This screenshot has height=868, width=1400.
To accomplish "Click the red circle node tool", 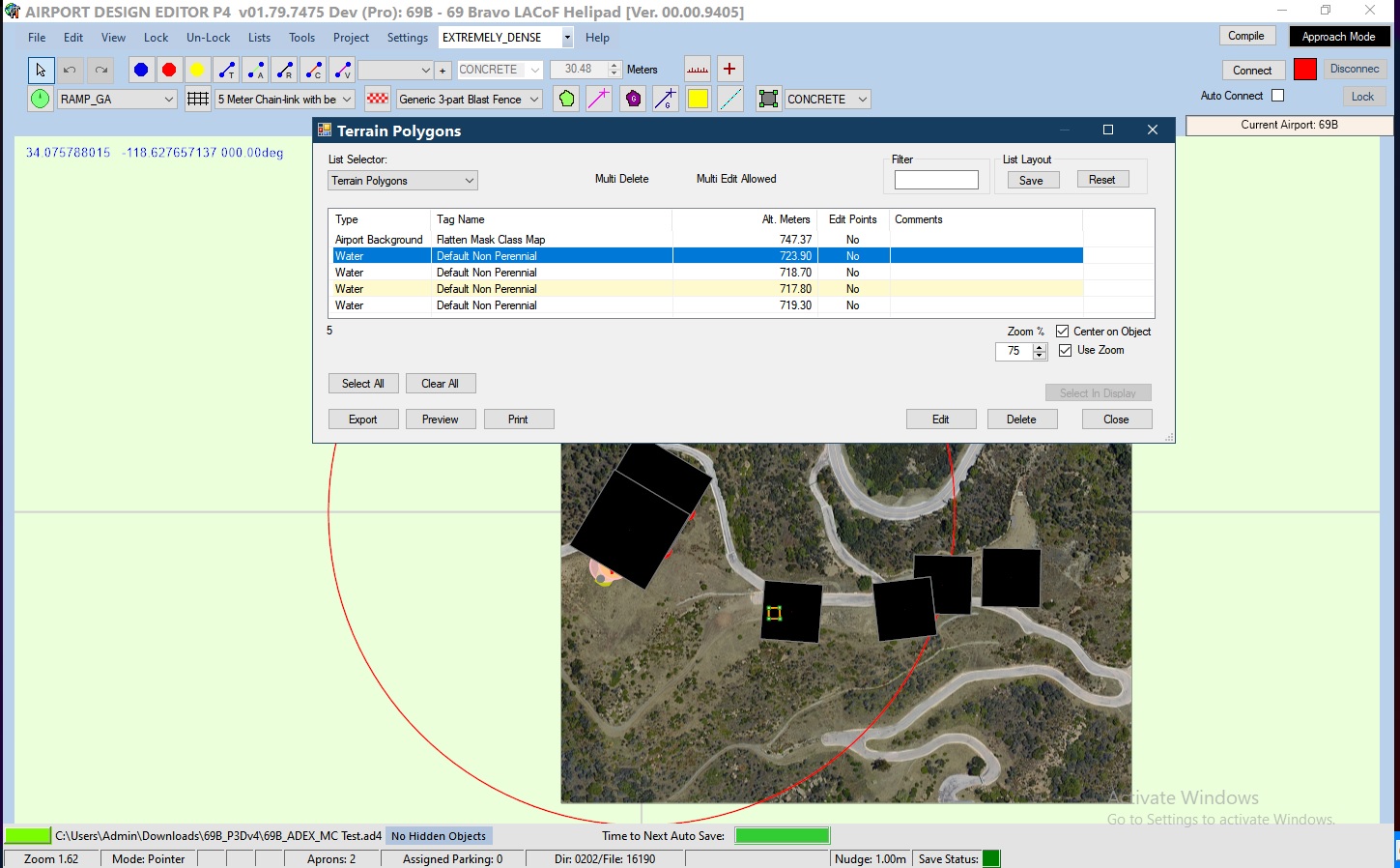I will pos(169,70).
